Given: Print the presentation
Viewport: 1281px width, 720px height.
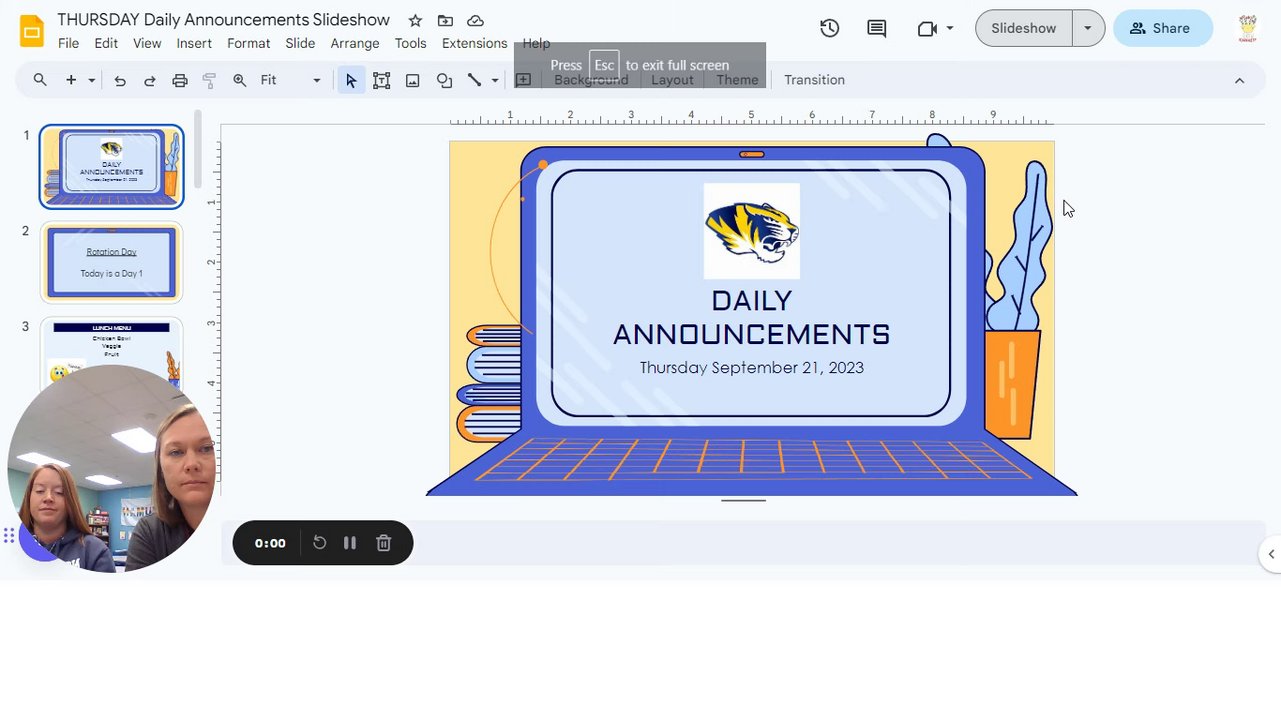Looking at the screenshot, I should tap(180, 80).
